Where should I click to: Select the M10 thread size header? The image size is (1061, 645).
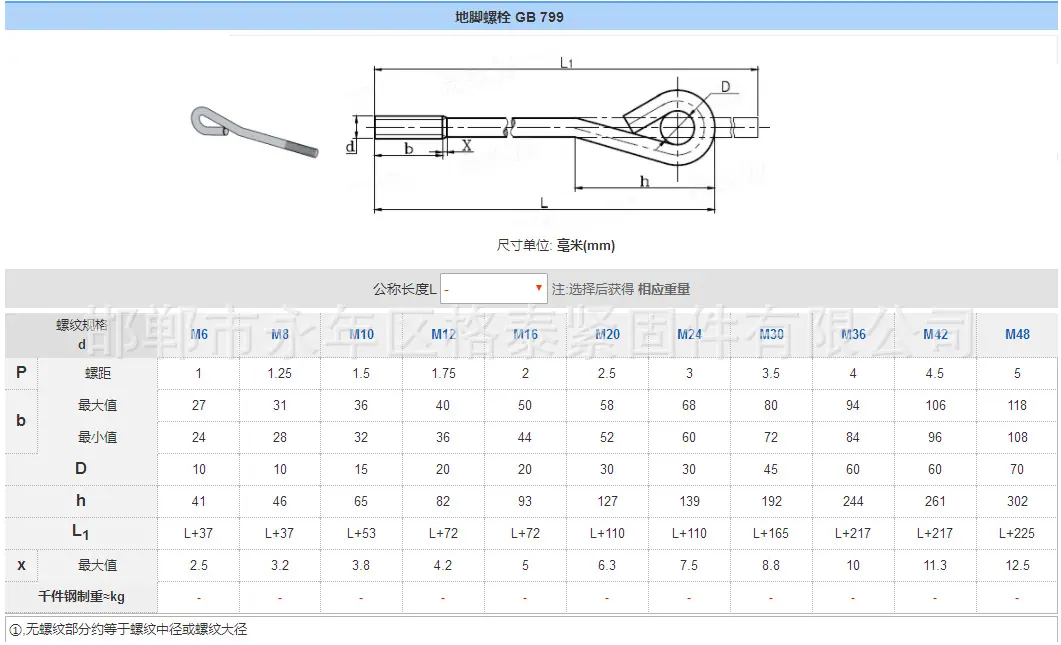click(x=362, y=334)
